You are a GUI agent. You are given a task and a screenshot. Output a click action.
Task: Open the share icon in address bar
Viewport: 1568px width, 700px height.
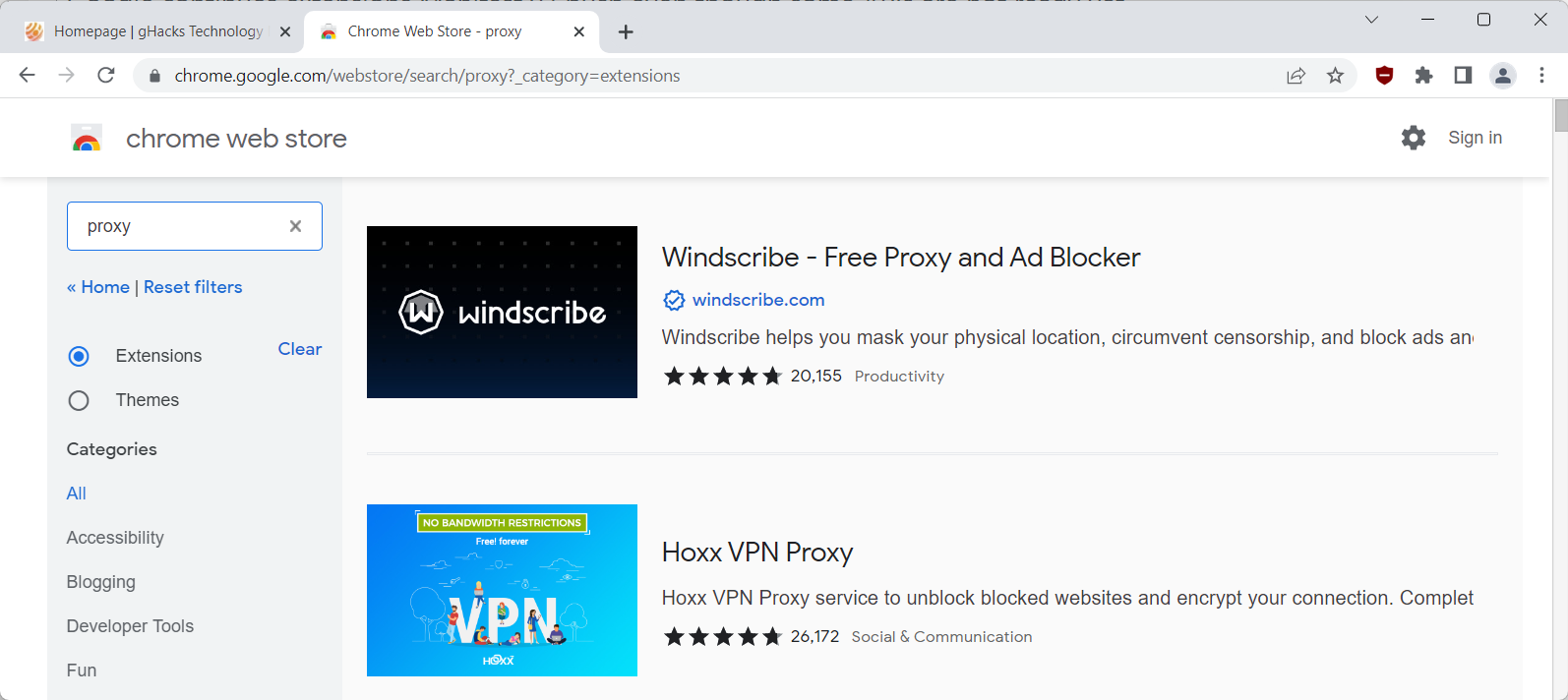coord(1296,76)
